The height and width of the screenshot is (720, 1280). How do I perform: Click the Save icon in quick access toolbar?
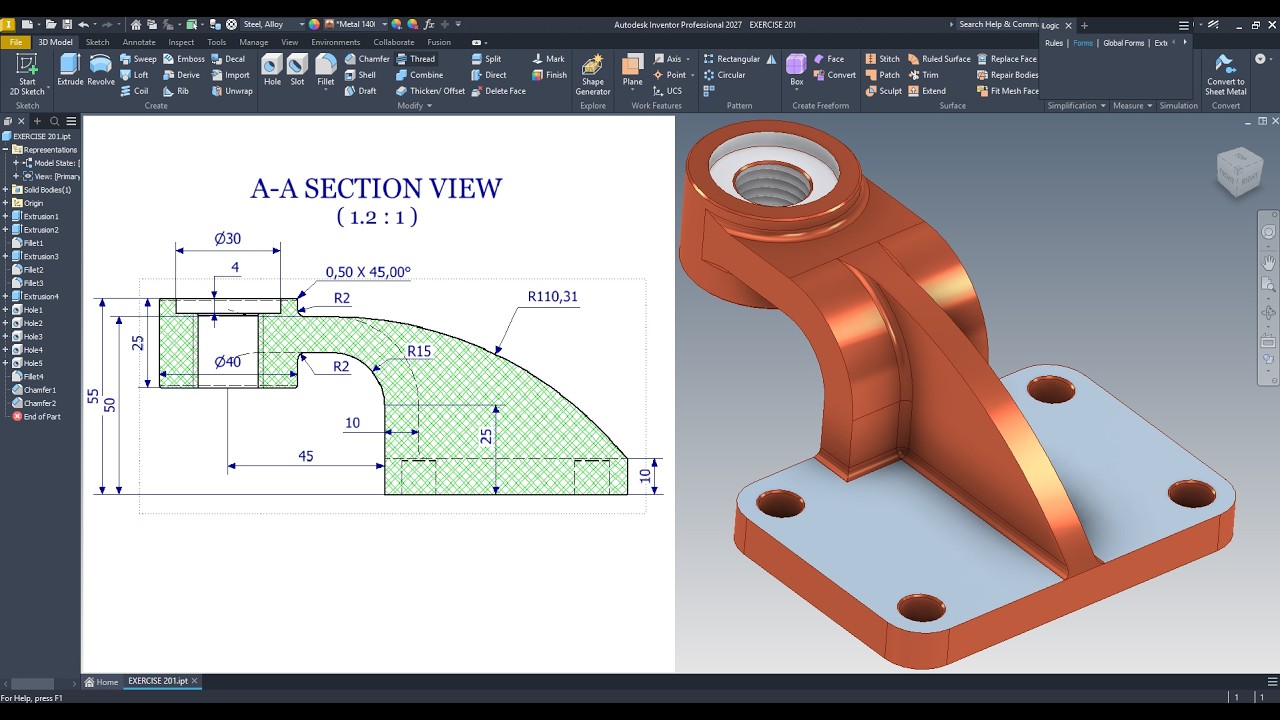[x=67, y=24]
